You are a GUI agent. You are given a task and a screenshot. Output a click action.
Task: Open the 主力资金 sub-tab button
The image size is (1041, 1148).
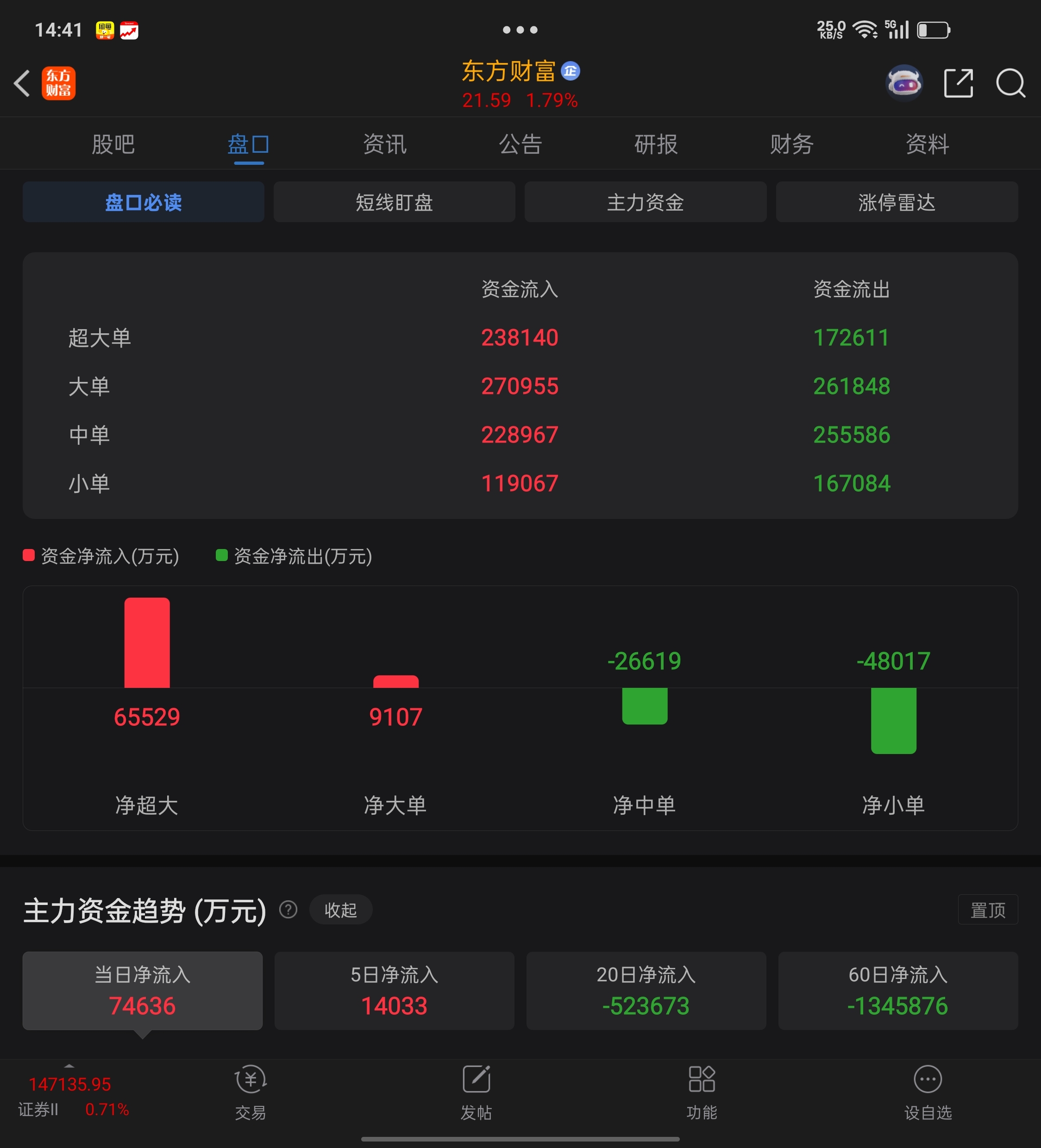(x=645, y=202)
